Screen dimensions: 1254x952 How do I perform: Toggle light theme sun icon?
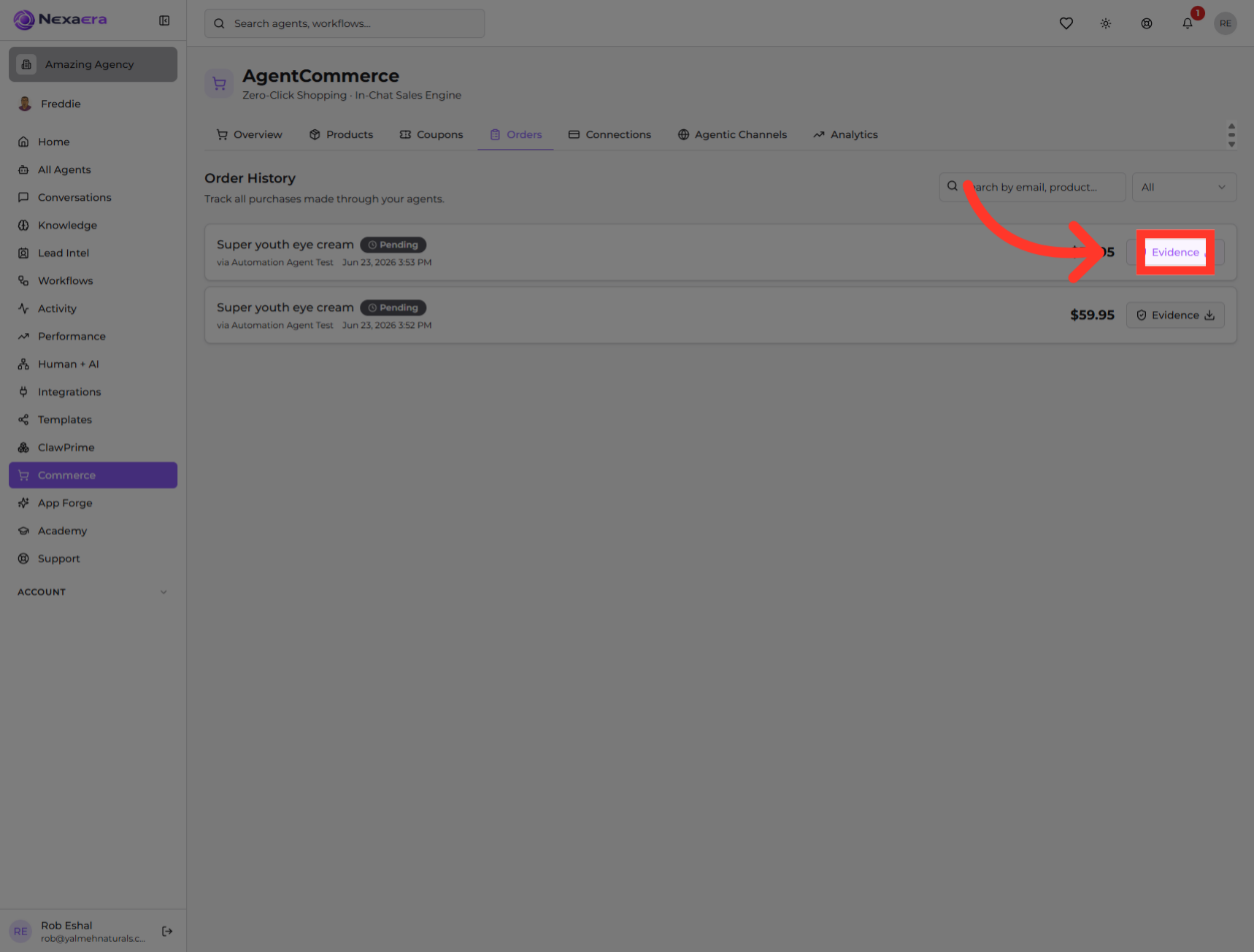tap(1106, 23)
